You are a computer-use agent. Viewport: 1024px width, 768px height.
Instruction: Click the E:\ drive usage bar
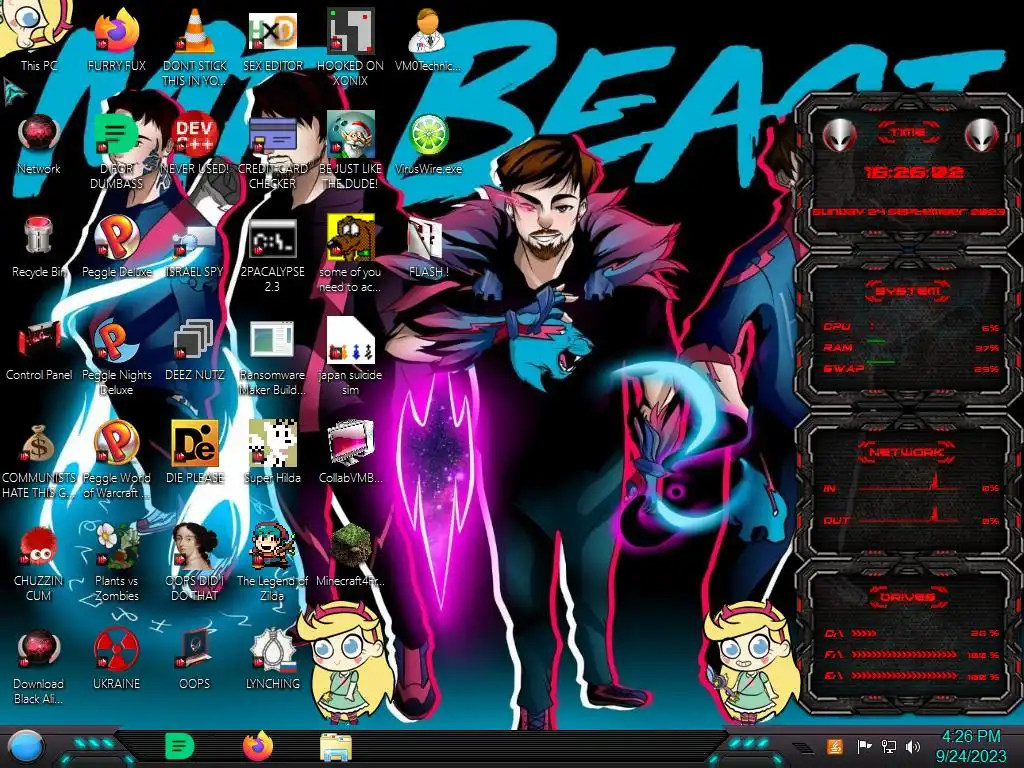pyautogui.click(x=912, y=676)
